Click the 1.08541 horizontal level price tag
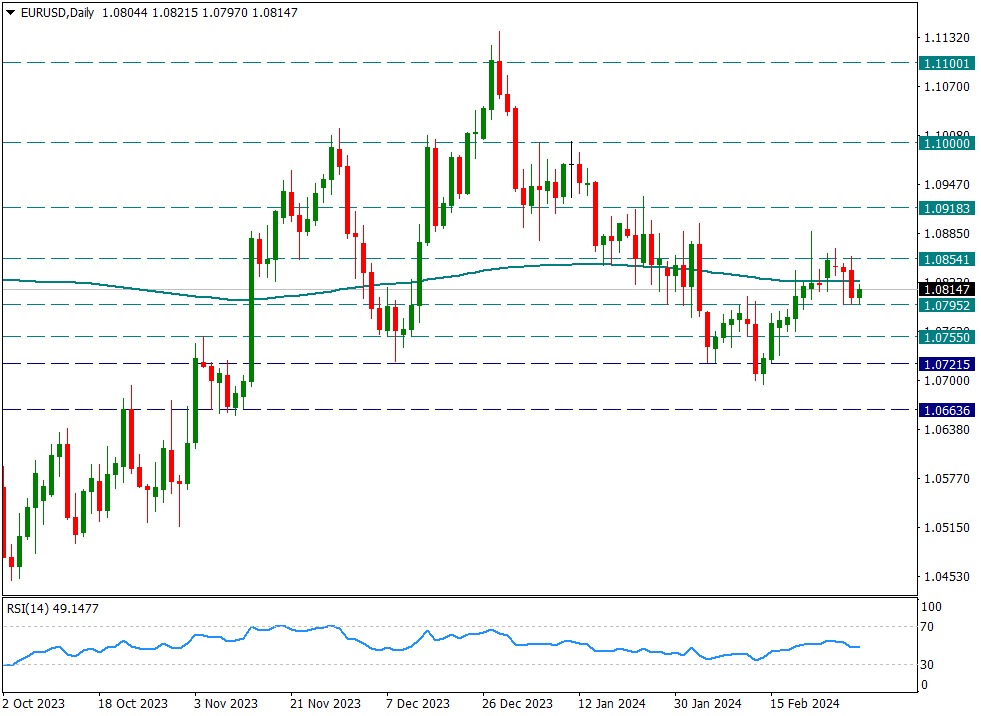This screenshot has height=716, width=981. (x=947, y=259)
